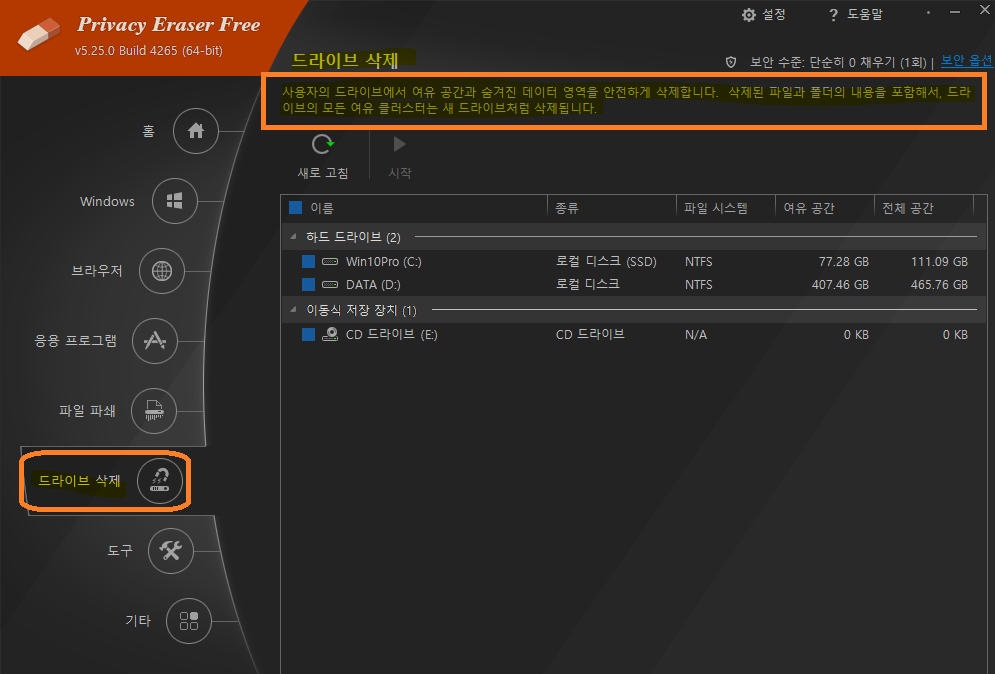The width and height of the screenshot is (995, 674).
Task: Click the 111.09 GB total space value
Action: (939, 261)
